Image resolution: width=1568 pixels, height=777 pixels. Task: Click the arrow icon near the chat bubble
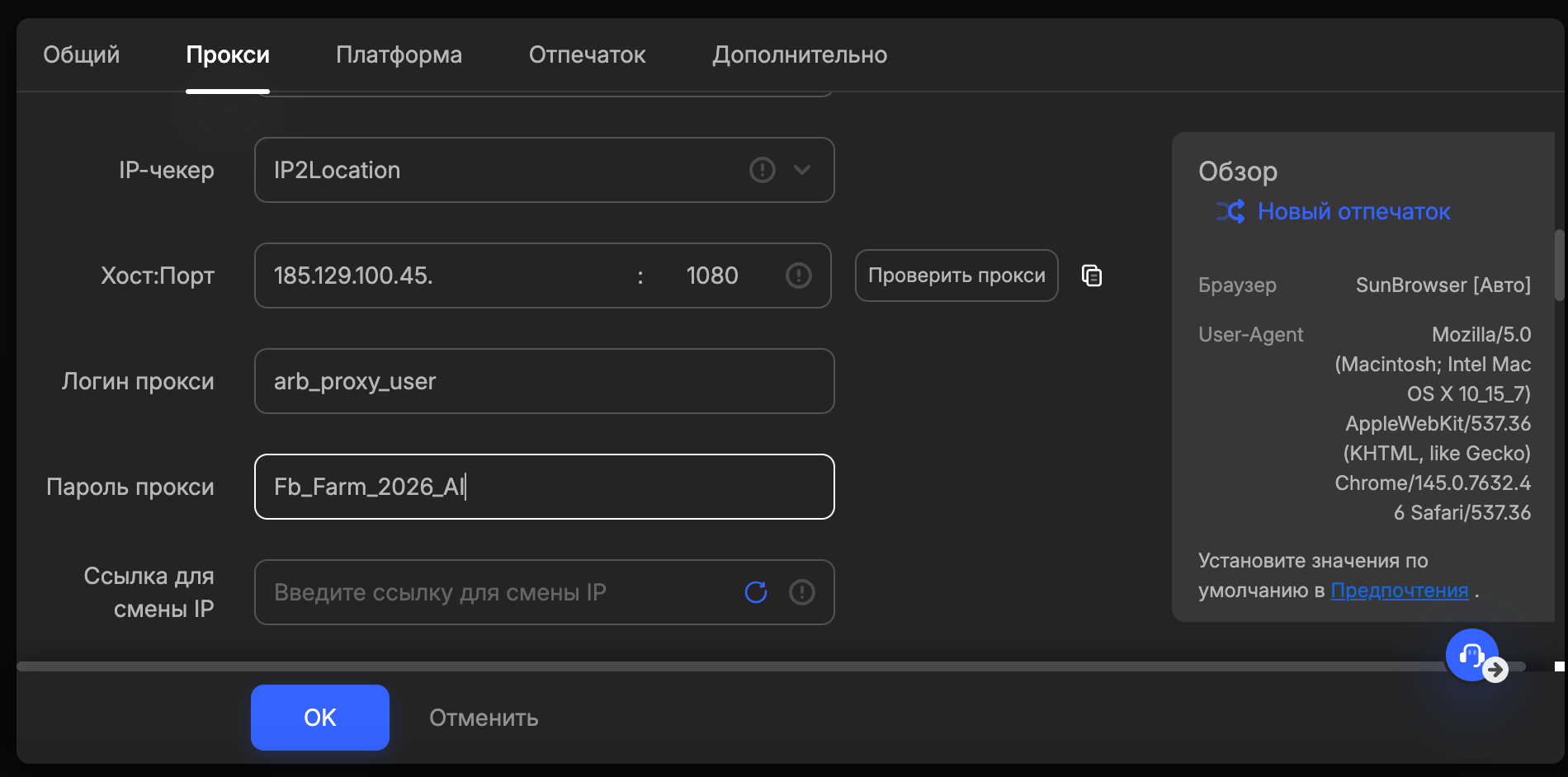(x=1496, y=671)
